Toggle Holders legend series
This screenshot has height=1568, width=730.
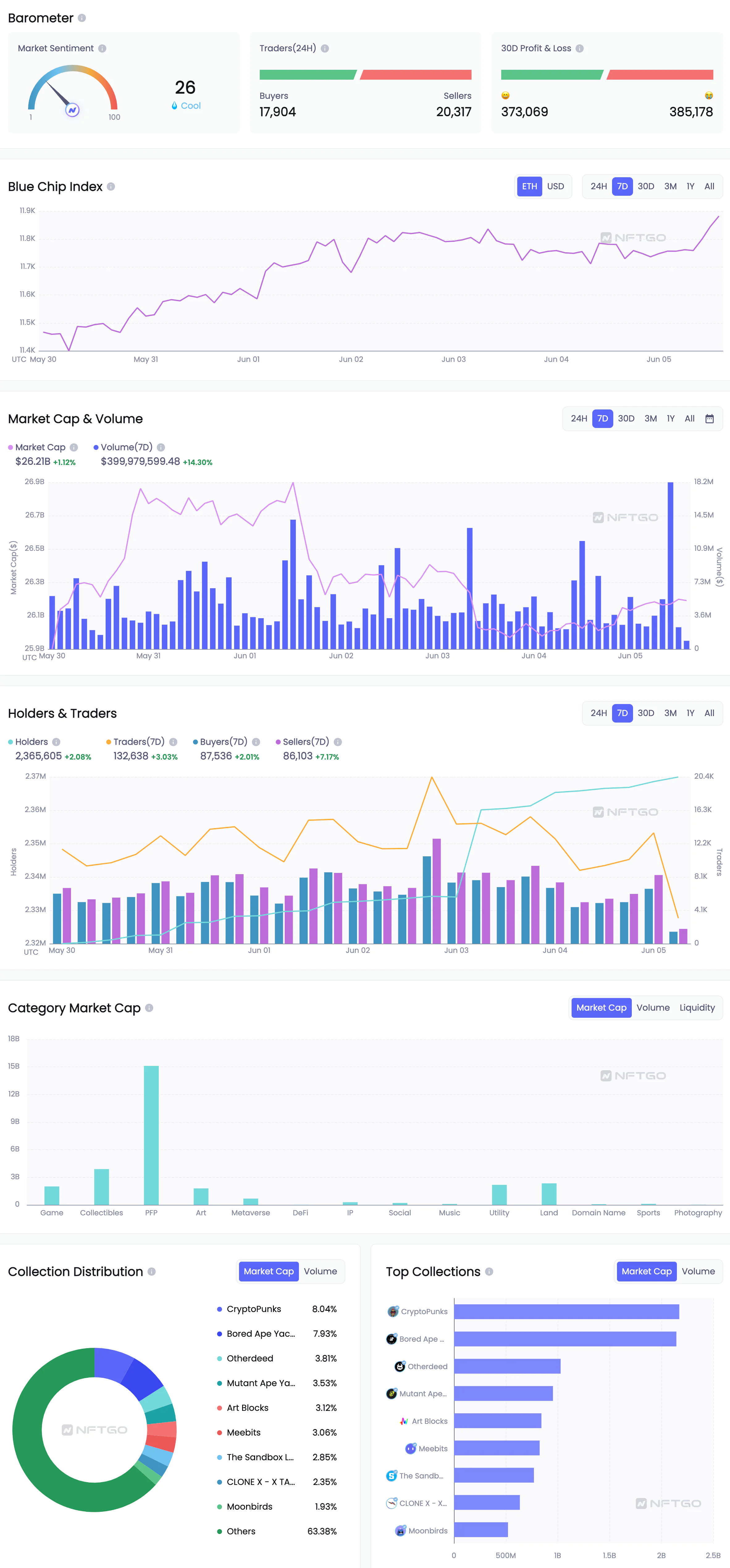pos(28,742)
